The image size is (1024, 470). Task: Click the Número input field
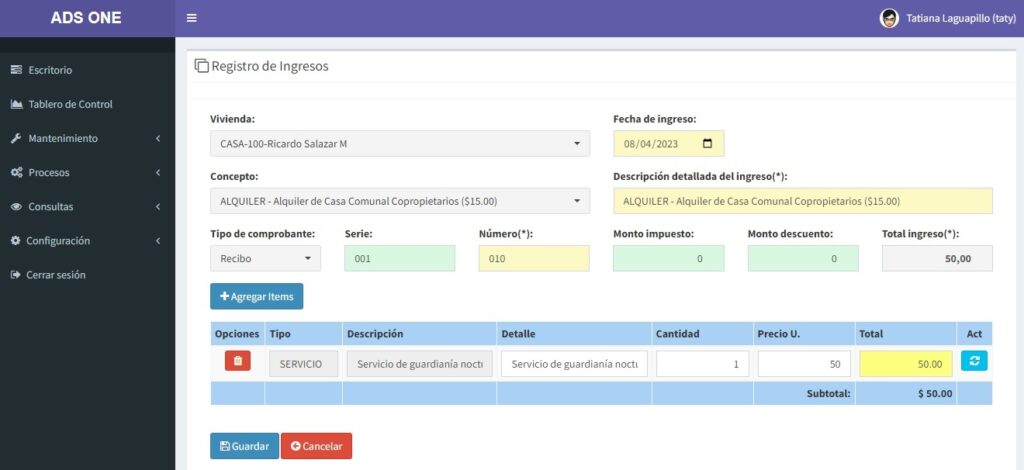pos(534,258)
